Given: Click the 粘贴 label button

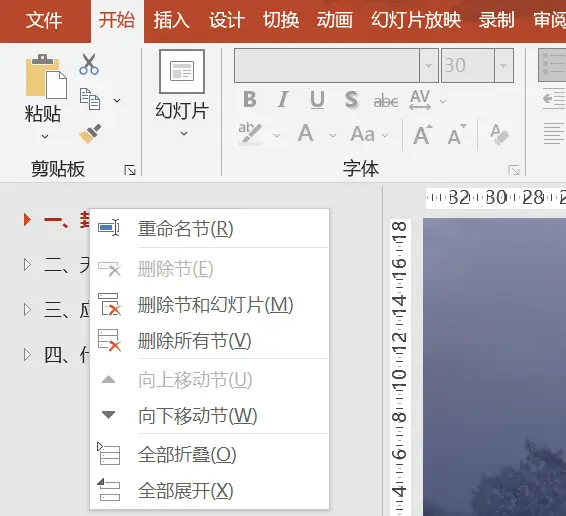Looking at the screenshot, I should (43, 114).
